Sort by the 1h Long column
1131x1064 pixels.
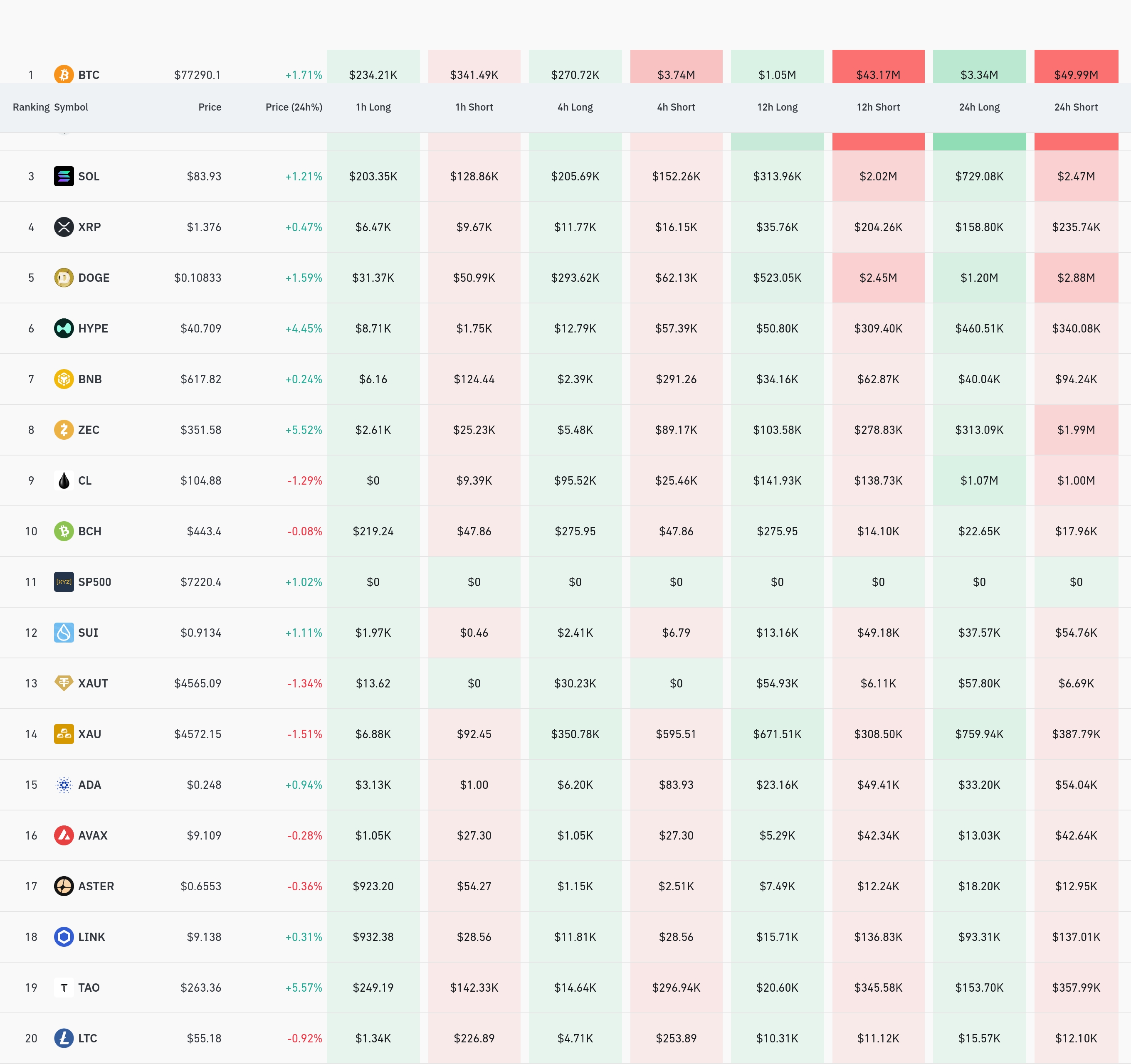pyautogui.click(x=373, y=107)
